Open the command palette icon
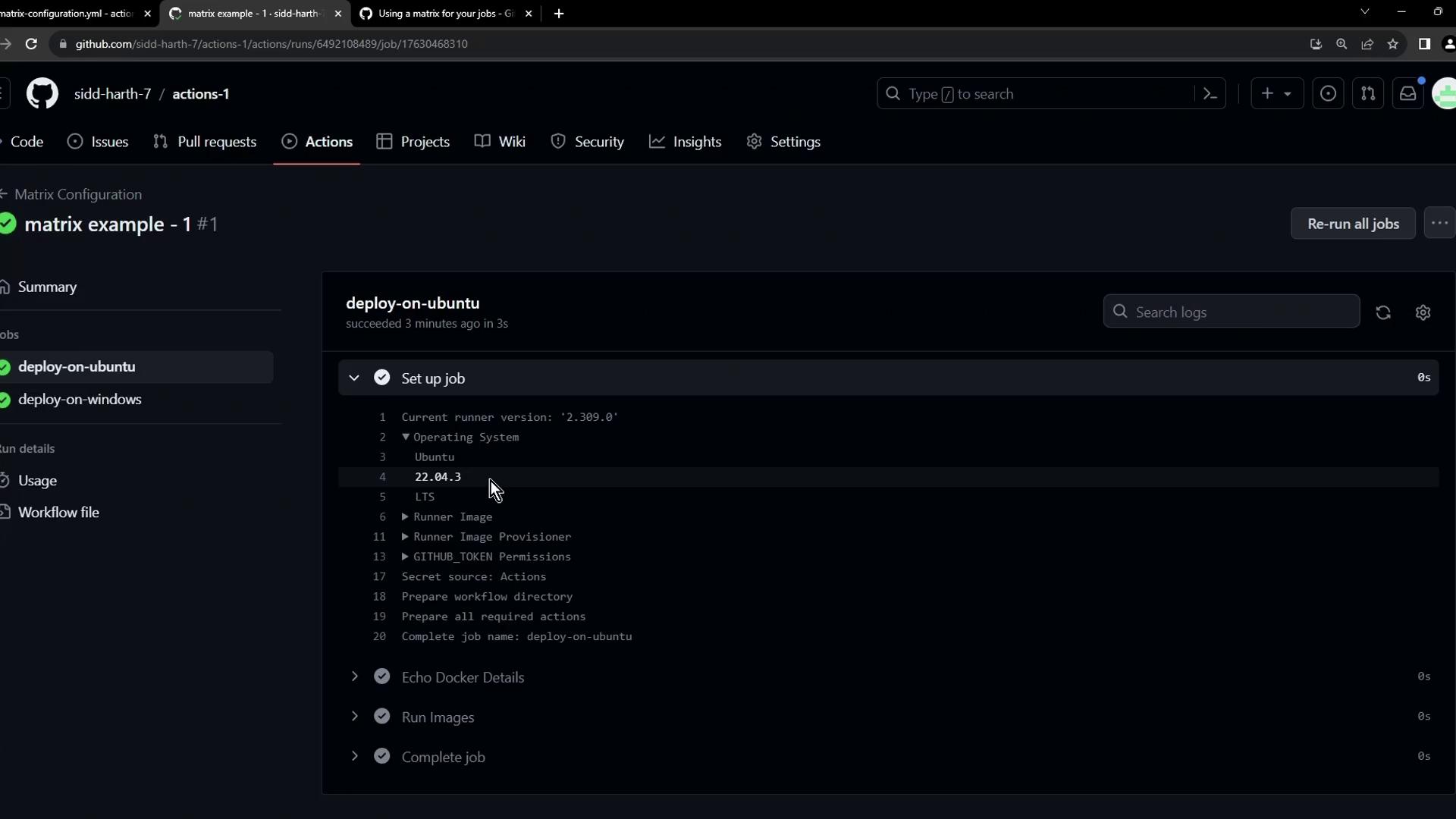The image size is (1456, 819). pos(1210,94)
